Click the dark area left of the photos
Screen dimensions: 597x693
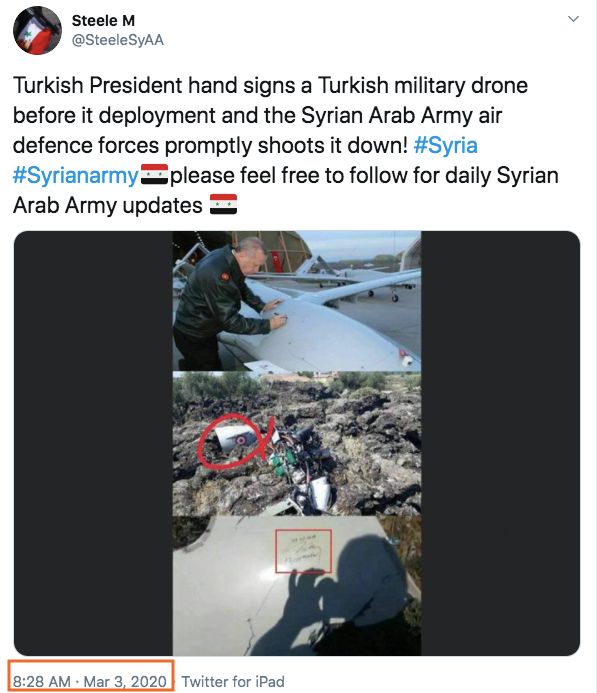point(93,443)
